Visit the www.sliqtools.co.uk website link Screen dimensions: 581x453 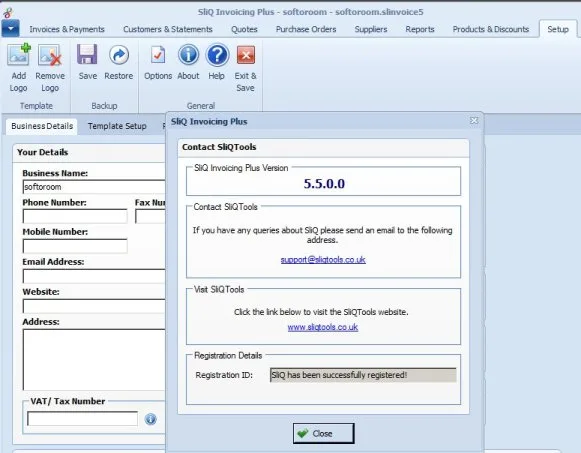[323, 327]
